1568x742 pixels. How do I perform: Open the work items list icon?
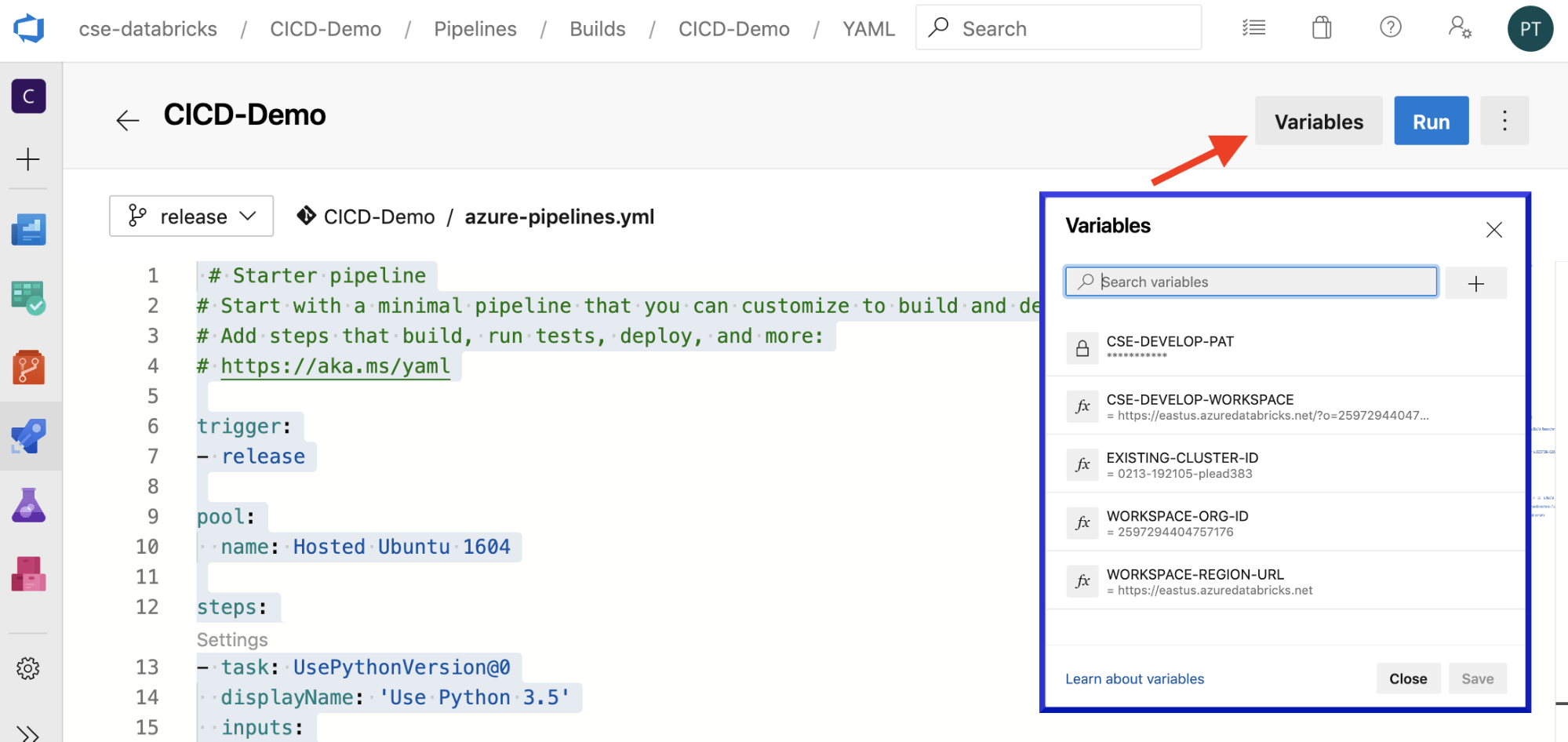[x=1253, y=27]
